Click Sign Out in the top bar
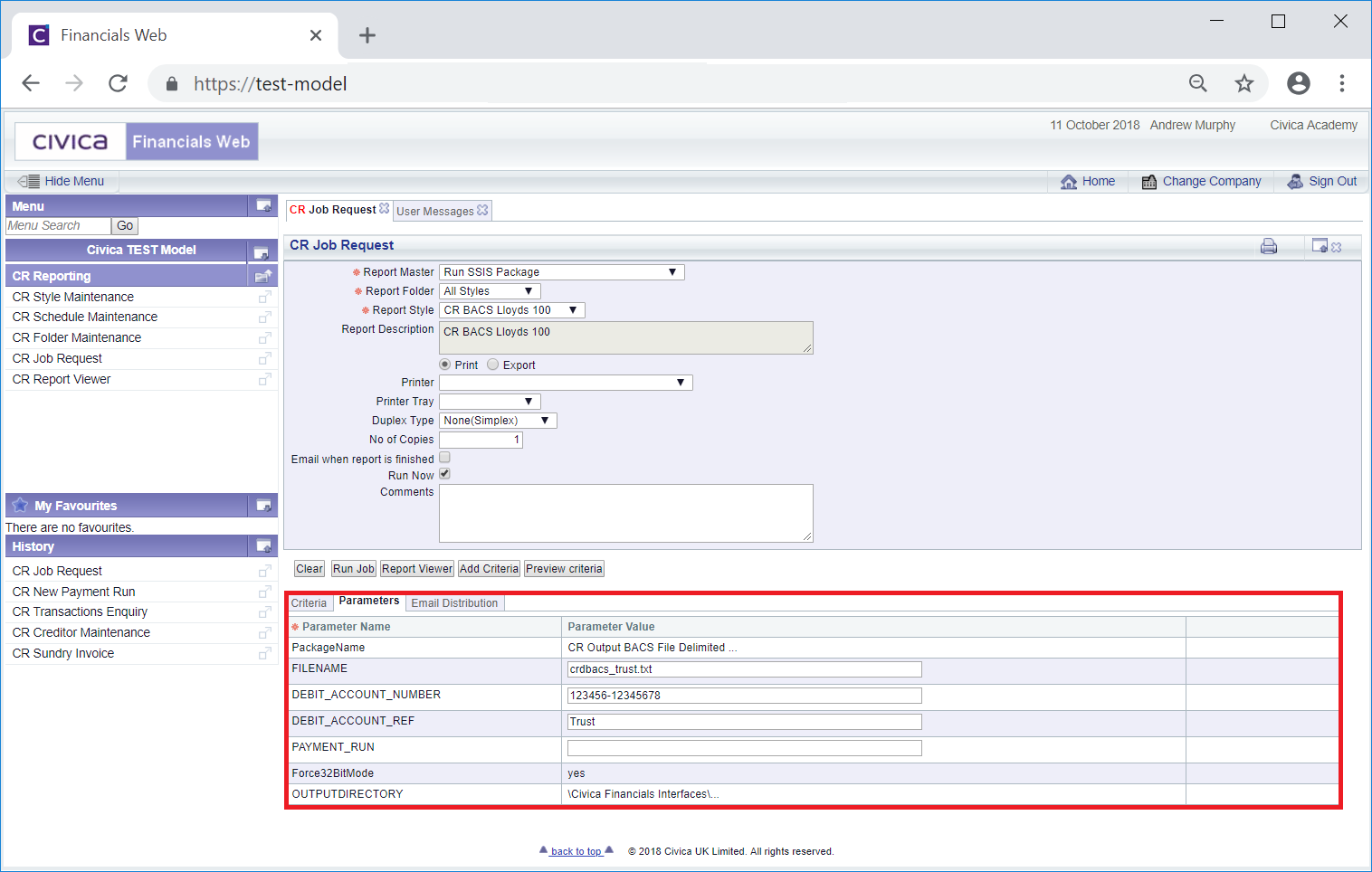Image resolution: width=1372 pixels, height=872 pixels. (x=1322, y=181)
